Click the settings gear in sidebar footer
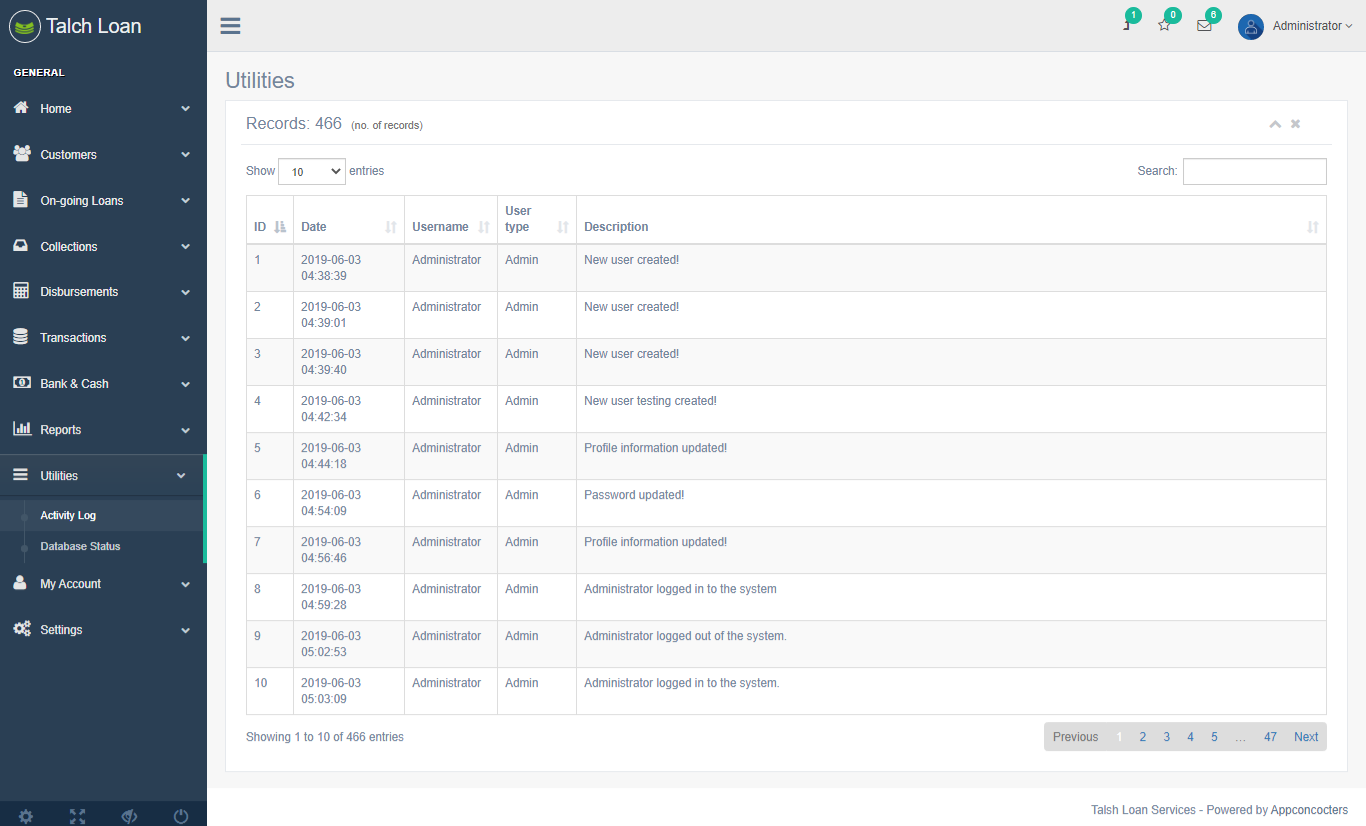 click(26, 816)
